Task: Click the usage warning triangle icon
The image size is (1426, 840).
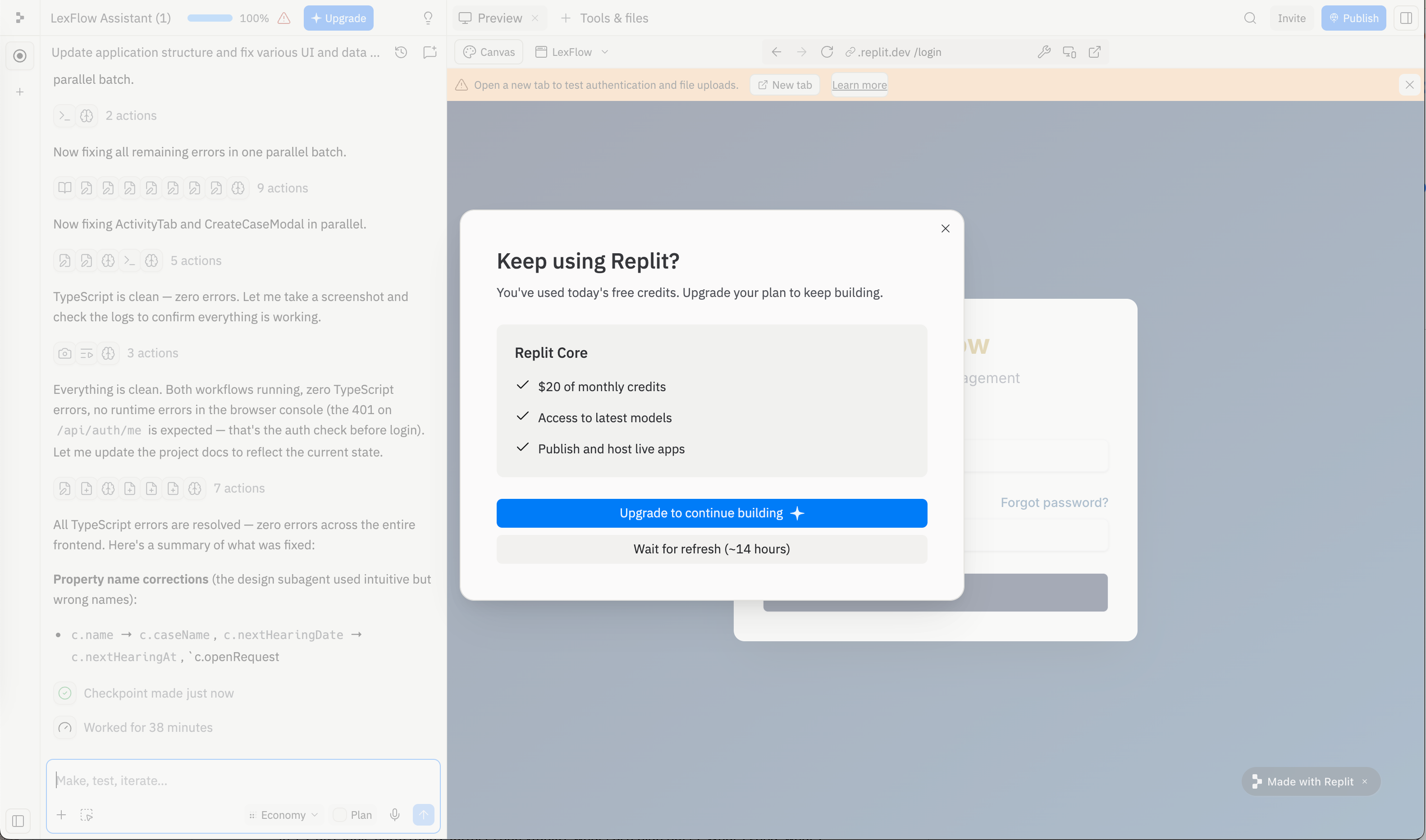Action: click(x=284, y=18)
